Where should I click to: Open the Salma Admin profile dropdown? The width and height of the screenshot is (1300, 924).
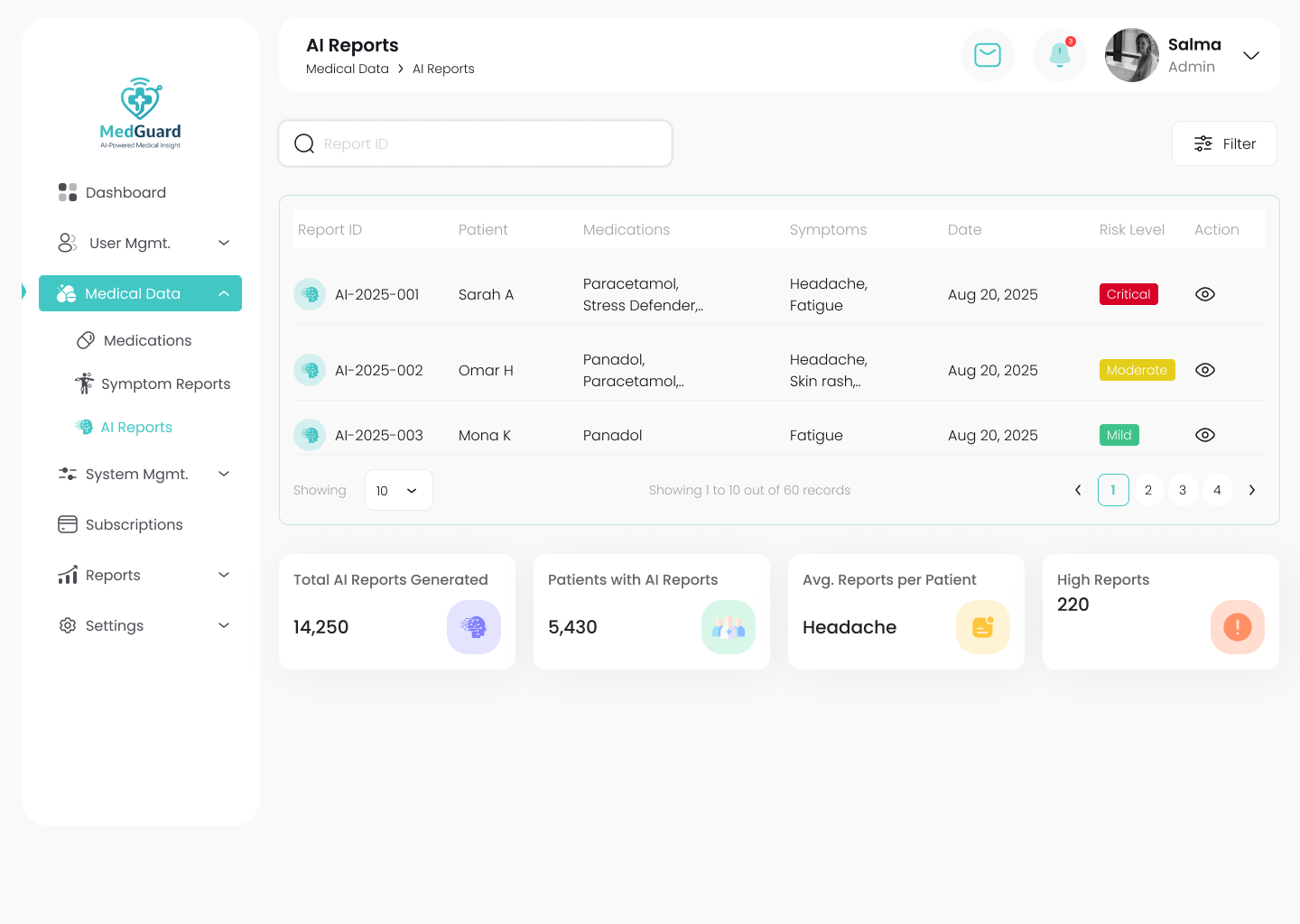coord(1250,55)
